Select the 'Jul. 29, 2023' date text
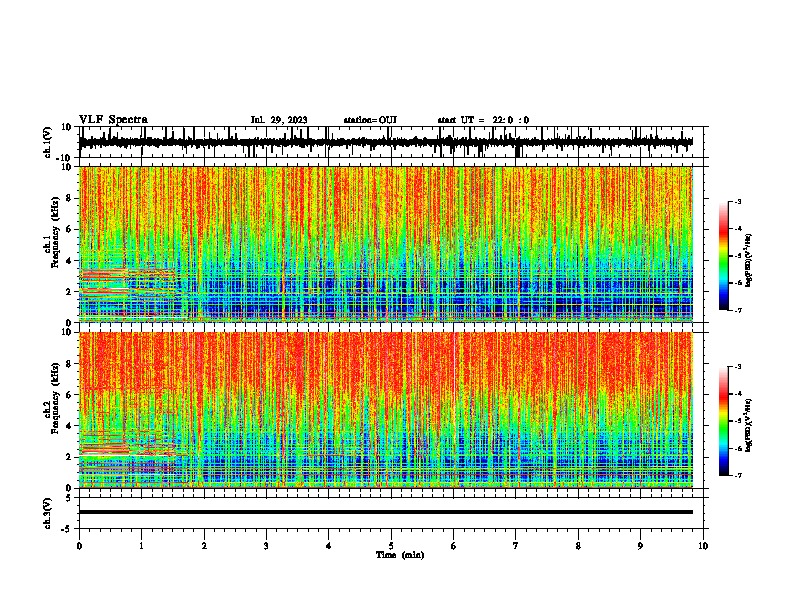 pos(279,120)
